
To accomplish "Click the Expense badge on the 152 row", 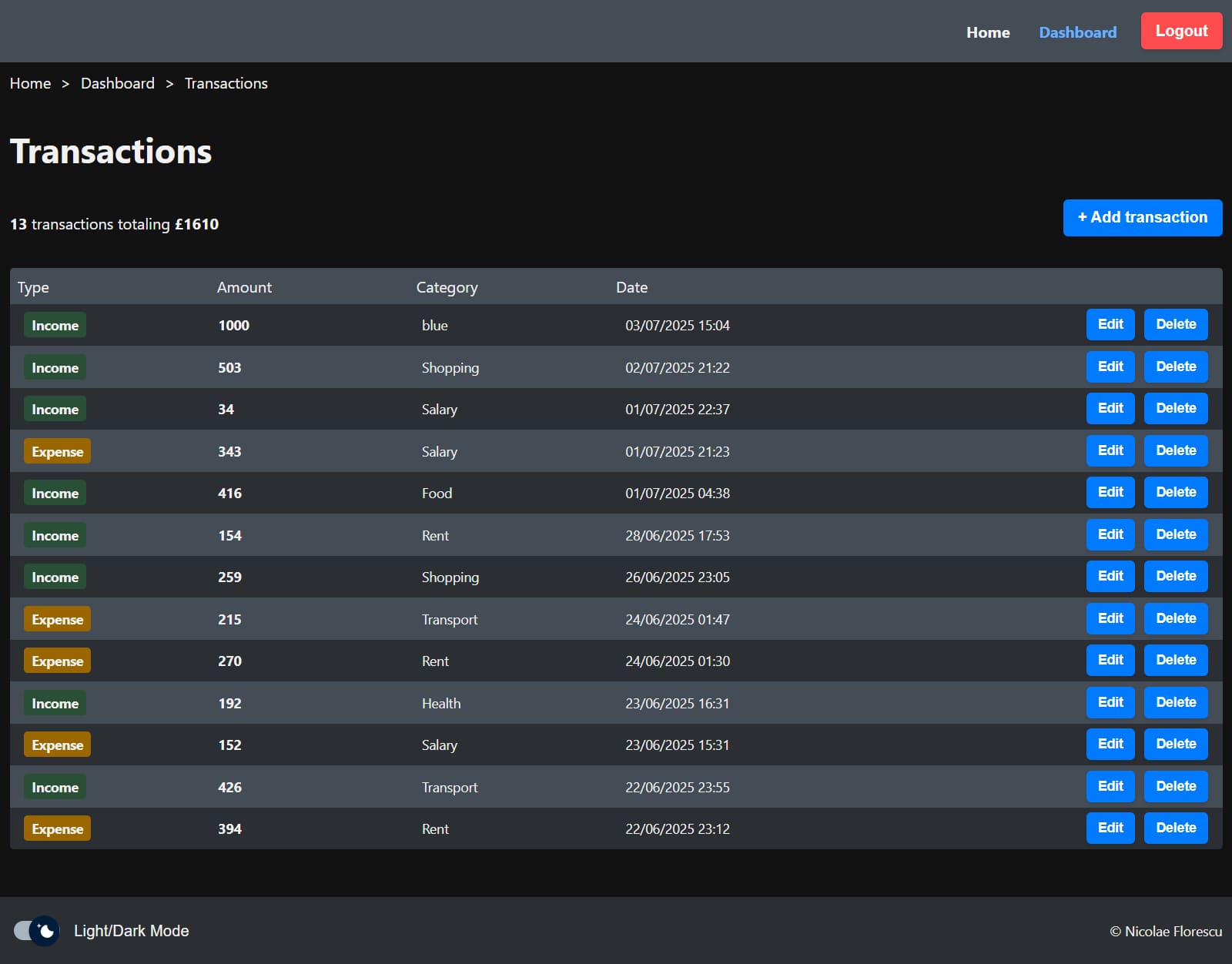I will 57,745.
